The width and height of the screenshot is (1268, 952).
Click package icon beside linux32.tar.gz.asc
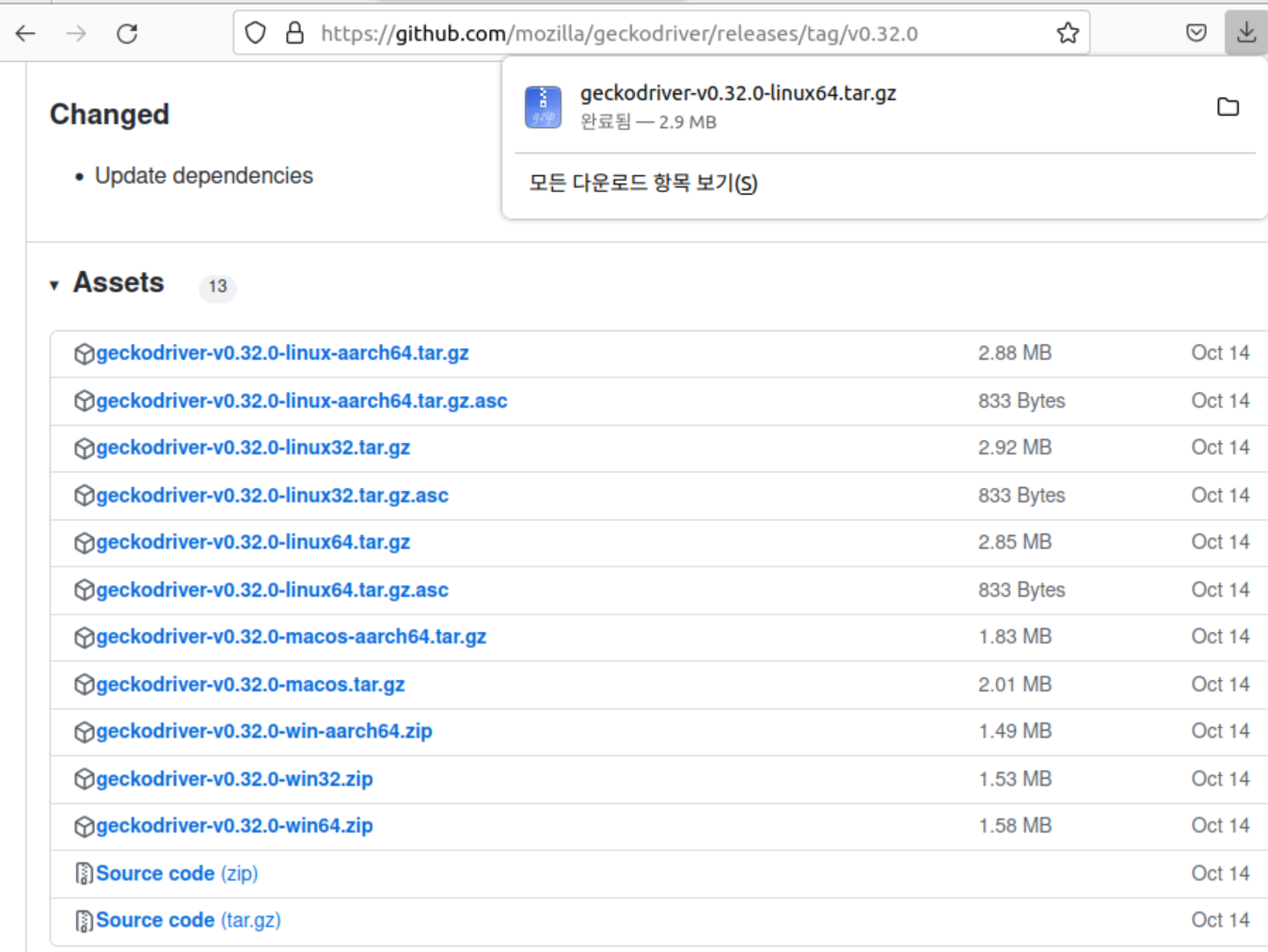(x=84, y=496)
